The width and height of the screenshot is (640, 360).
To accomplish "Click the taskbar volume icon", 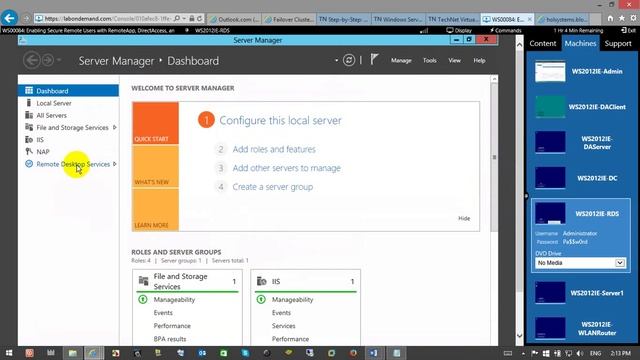I will (580, 353).
